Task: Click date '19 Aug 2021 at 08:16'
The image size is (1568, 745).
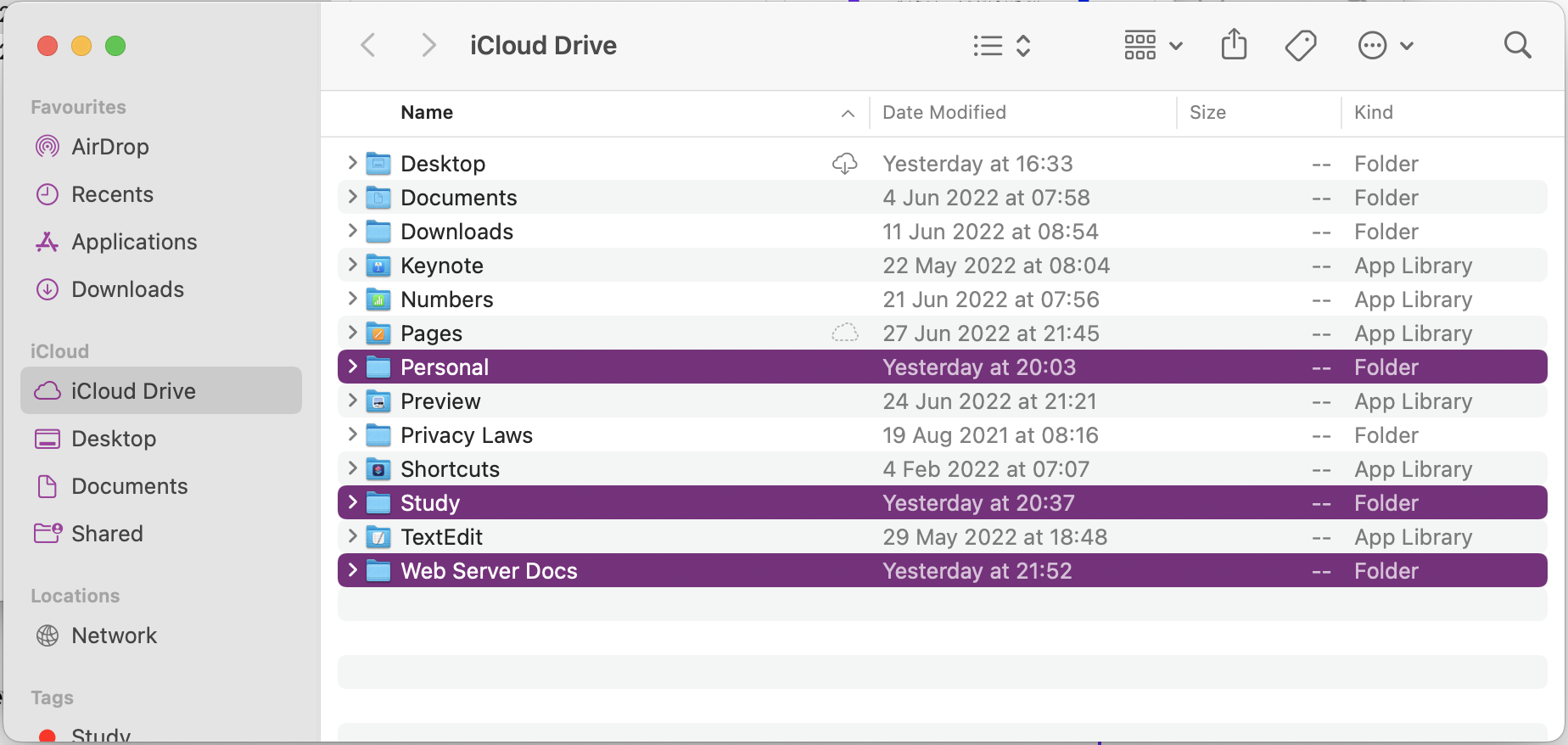Action: click(990, 435)
